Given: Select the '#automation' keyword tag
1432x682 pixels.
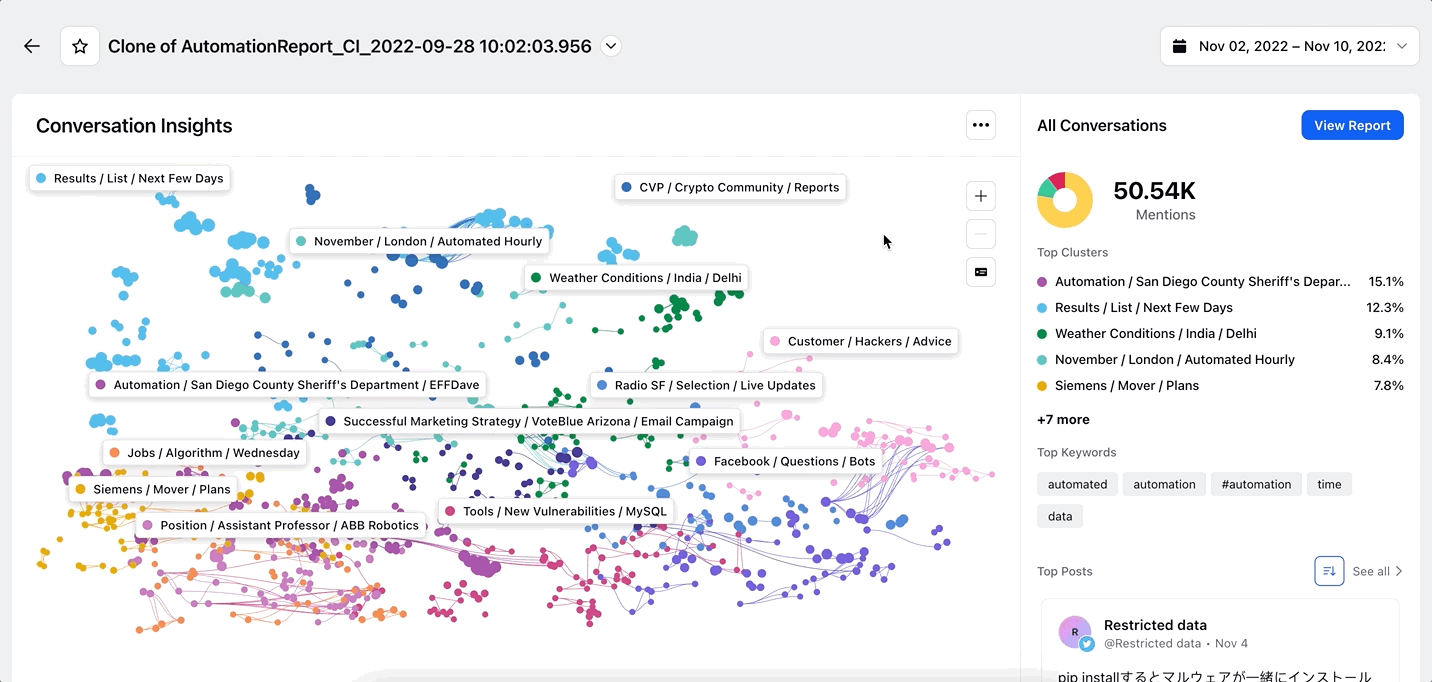Looking at the screenshot, I should pyautogui.click(x=1257, y=484).
